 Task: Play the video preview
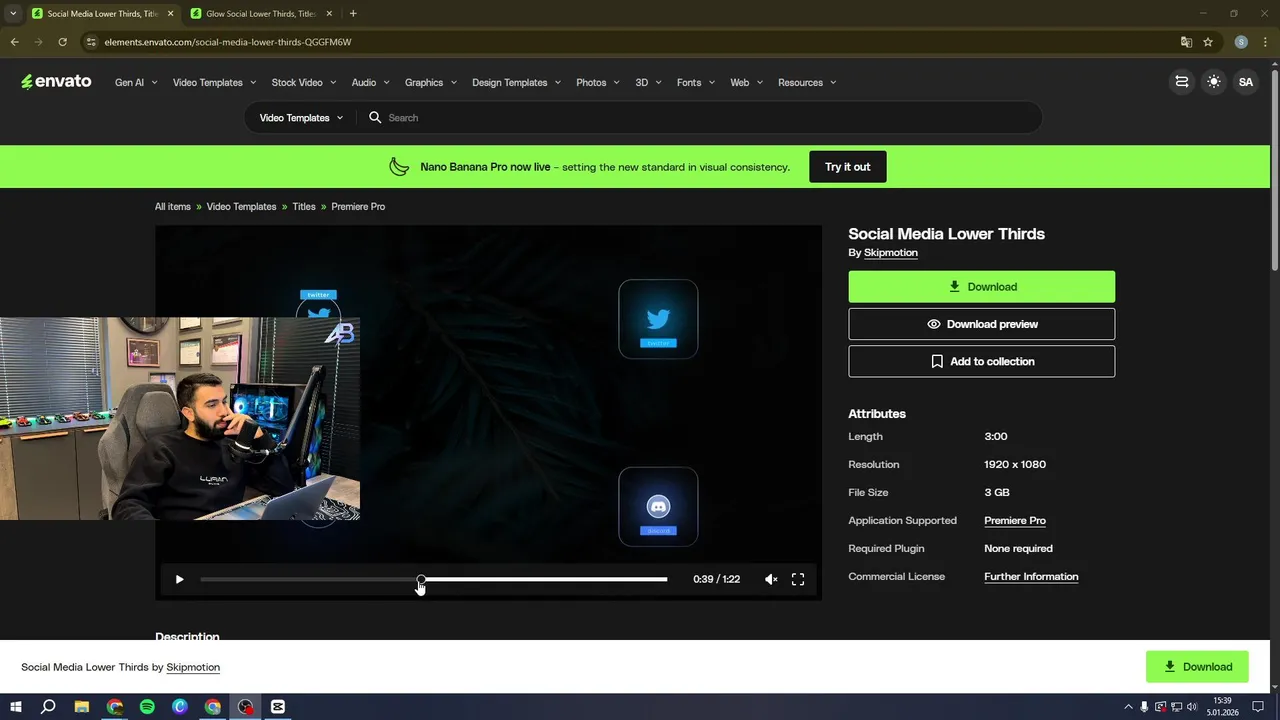[x=179, y=579]
